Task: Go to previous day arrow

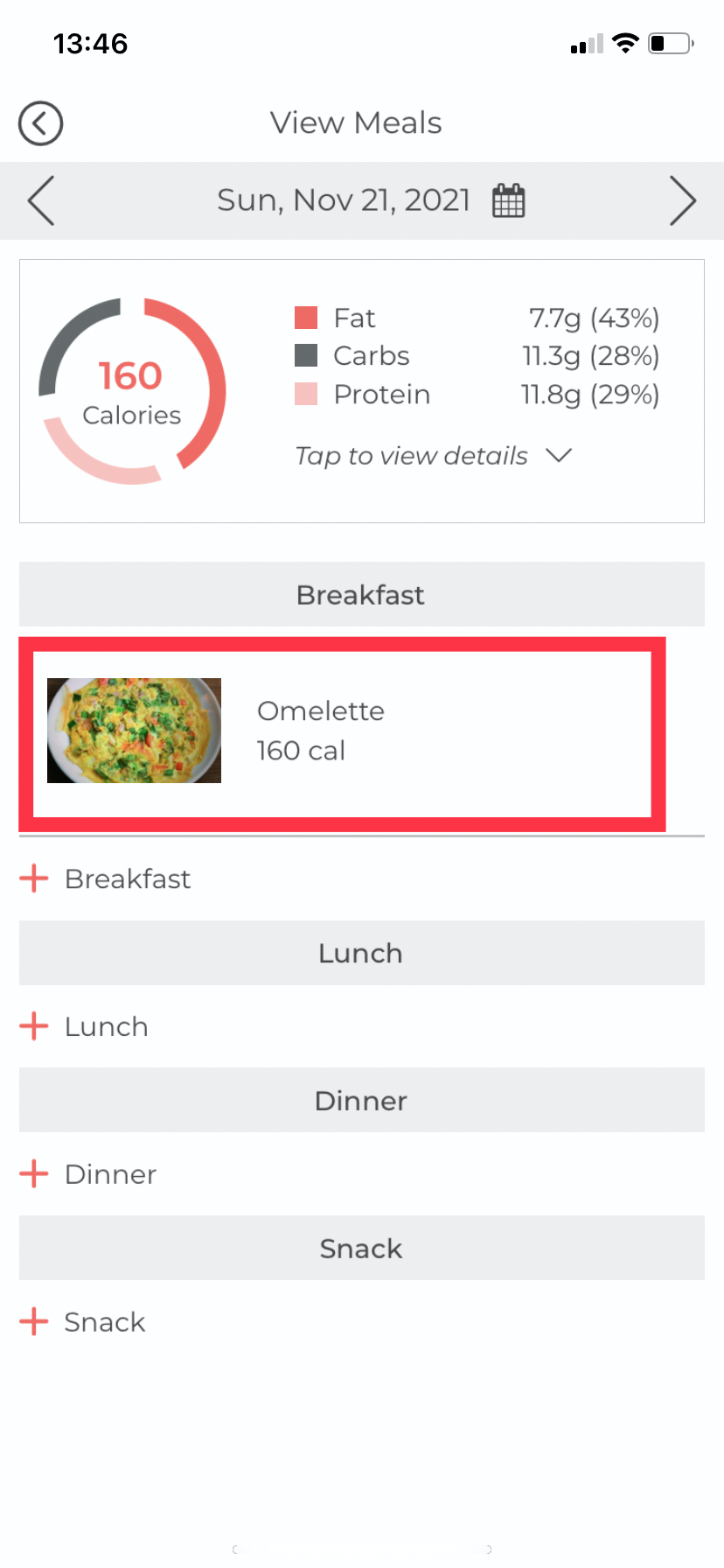Action: coord(41,200)
